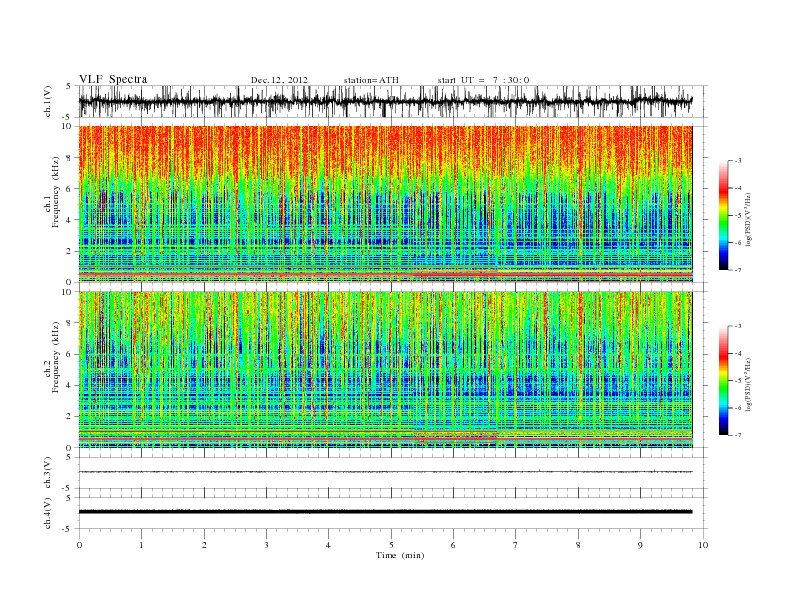Click the "9" tick on time axis

pos(640,545)
